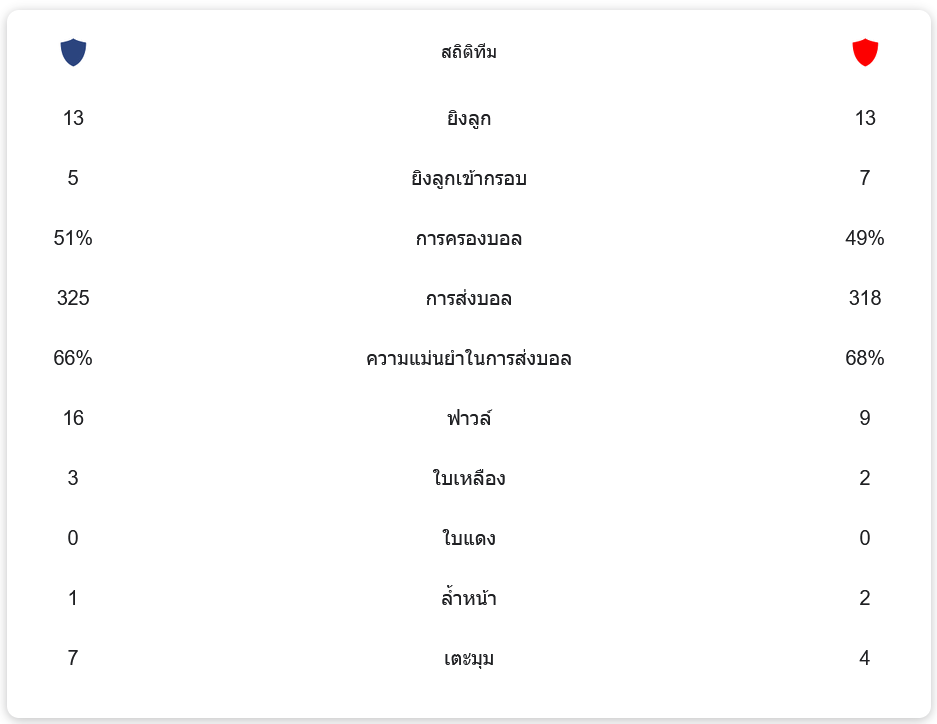This screenshot has width=937, height=724.
Task: Click the blue team shield icon
Action: pos(73,52)
